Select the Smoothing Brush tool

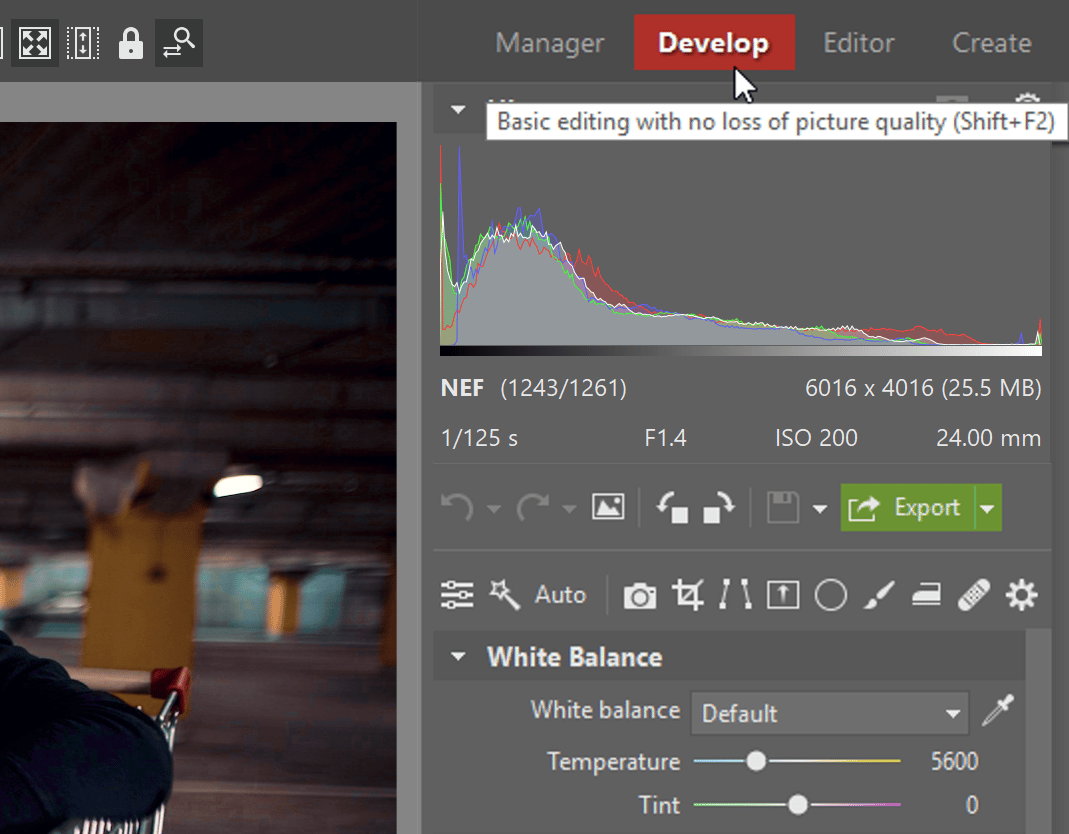point(927,595)
